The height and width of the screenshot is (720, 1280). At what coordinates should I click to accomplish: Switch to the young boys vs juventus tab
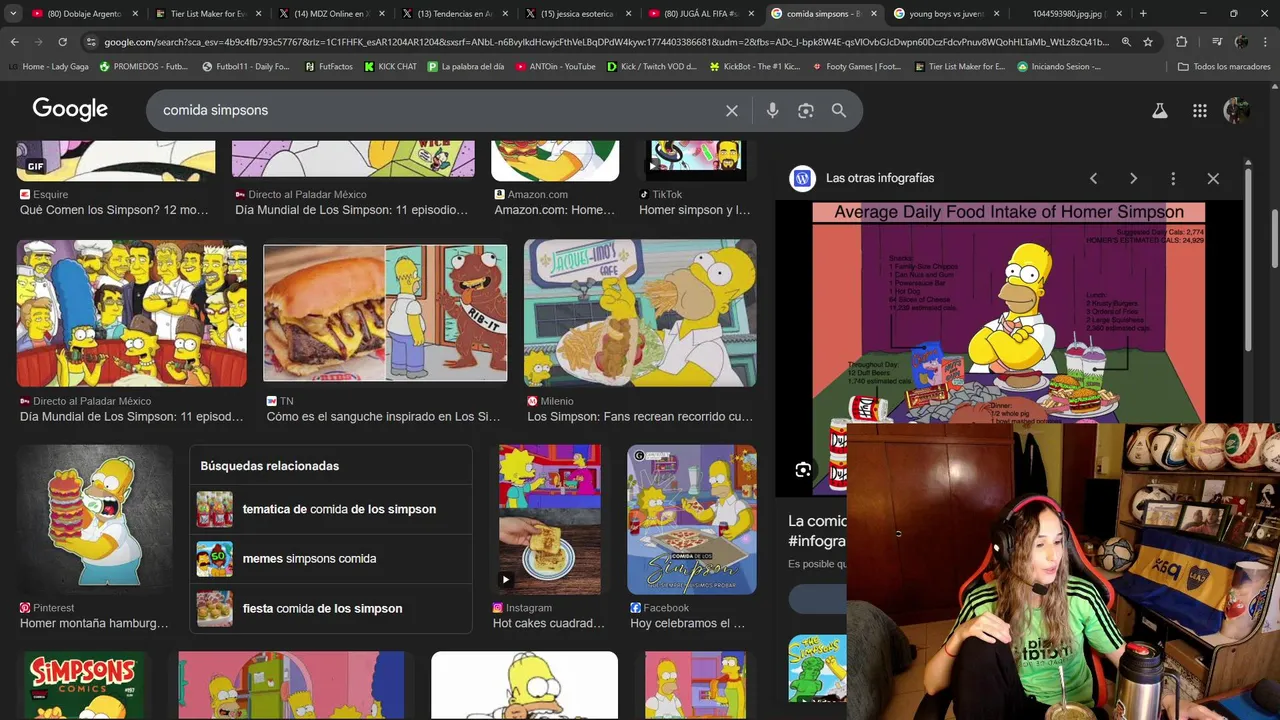click(946, 14)
